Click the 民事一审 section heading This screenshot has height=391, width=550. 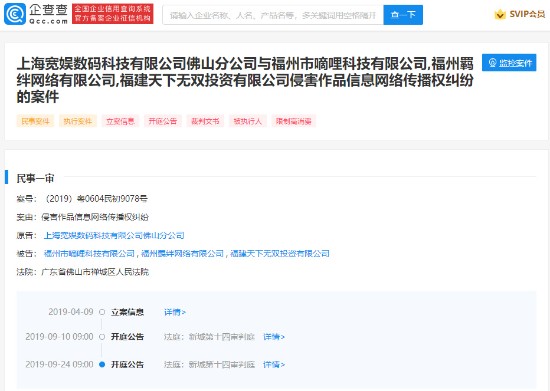pyautogui.click(x=35, y=178)
